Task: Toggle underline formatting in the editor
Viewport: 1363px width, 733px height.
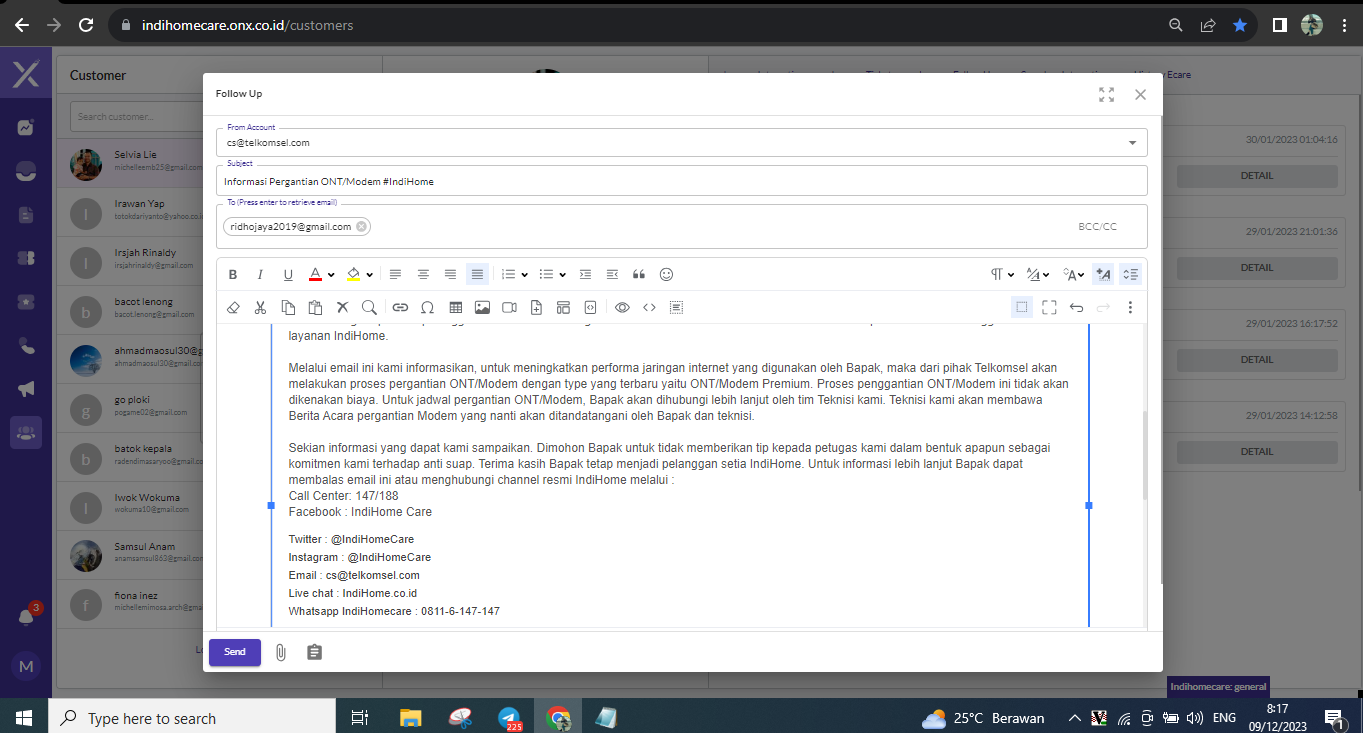Action: point(288,274)
